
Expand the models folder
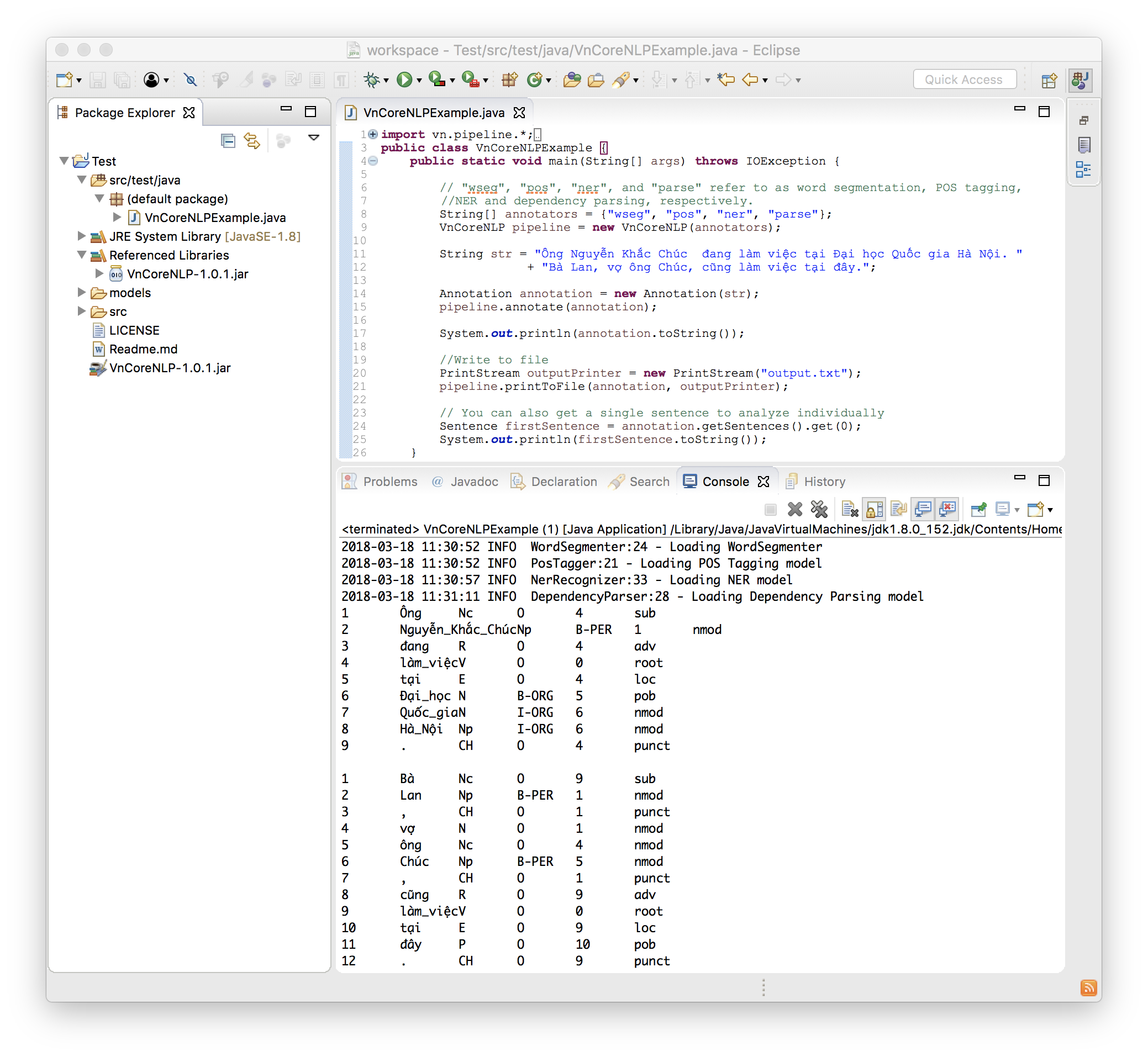82,293
